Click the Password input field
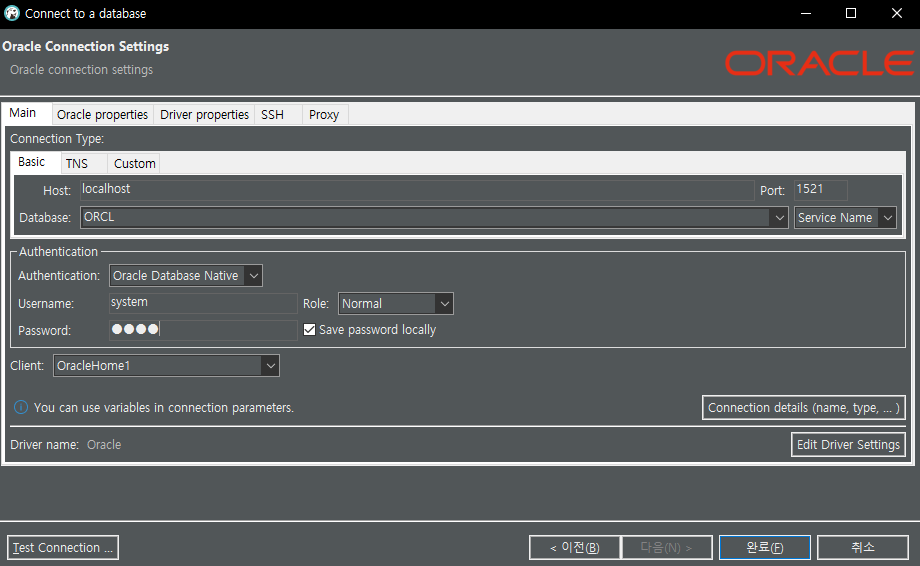Viewport: 920px width, 566px height. pyautogui.click(x=203, y=330)
